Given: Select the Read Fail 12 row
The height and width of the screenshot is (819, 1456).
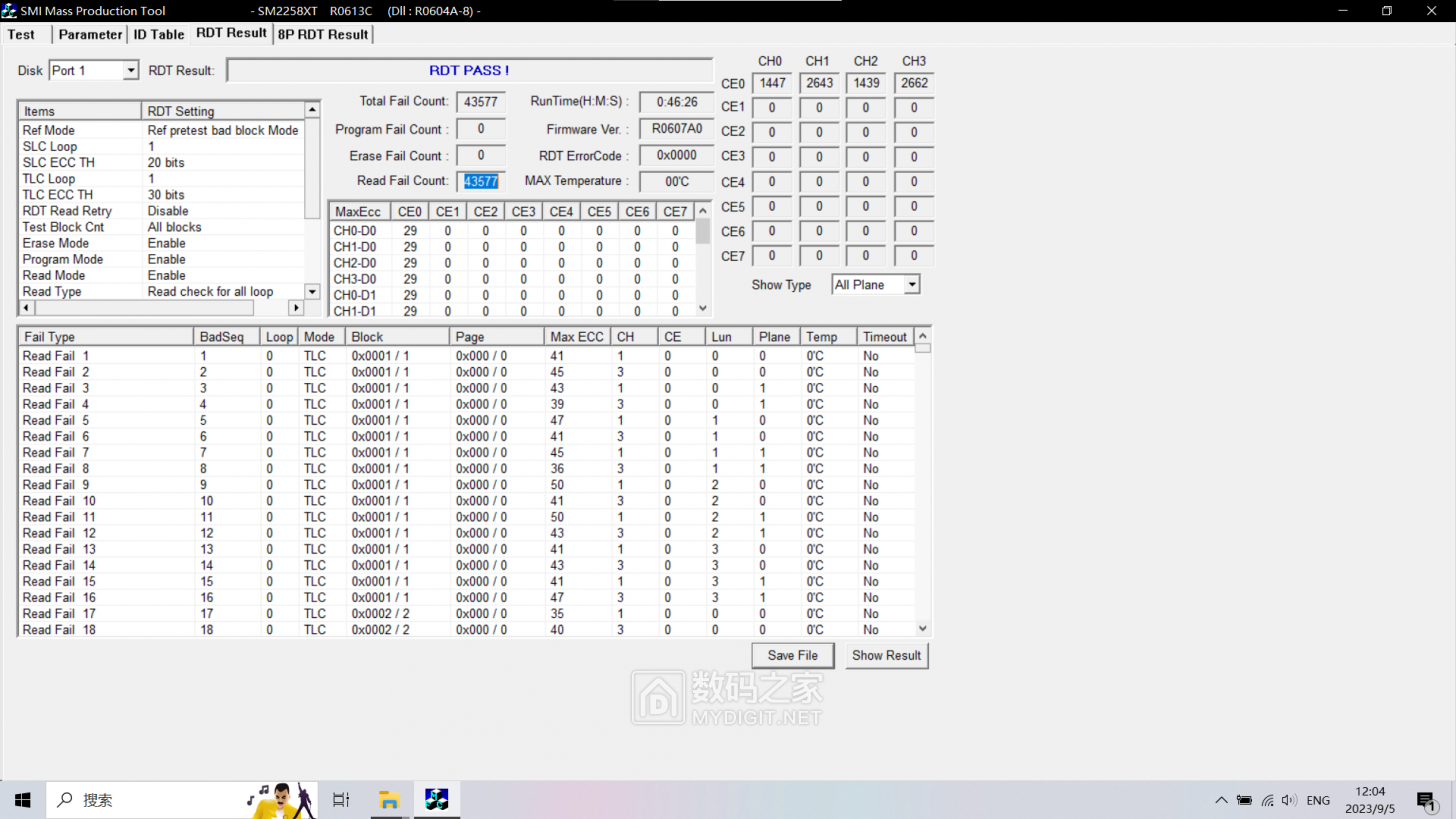Looking at the screenshot, I should tap(466, 533).
